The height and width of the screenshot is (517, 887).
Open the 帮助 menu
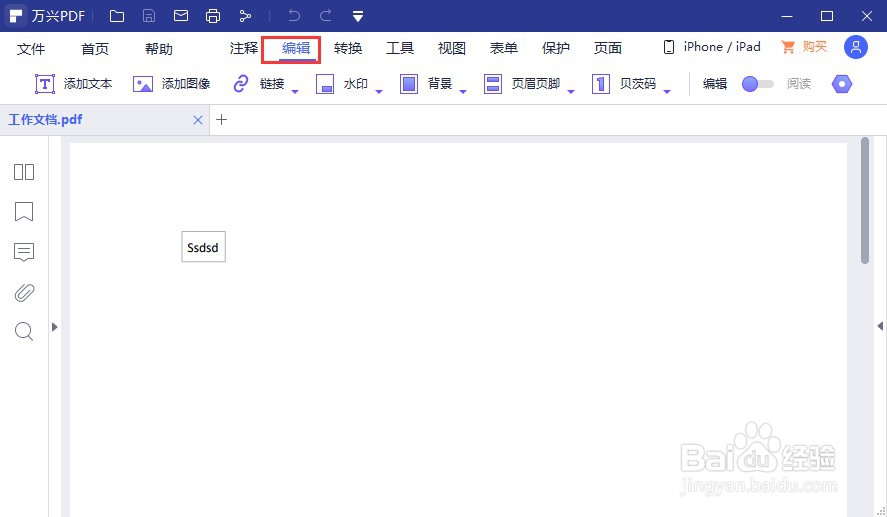pyautogui.click(x=159, y=49)
